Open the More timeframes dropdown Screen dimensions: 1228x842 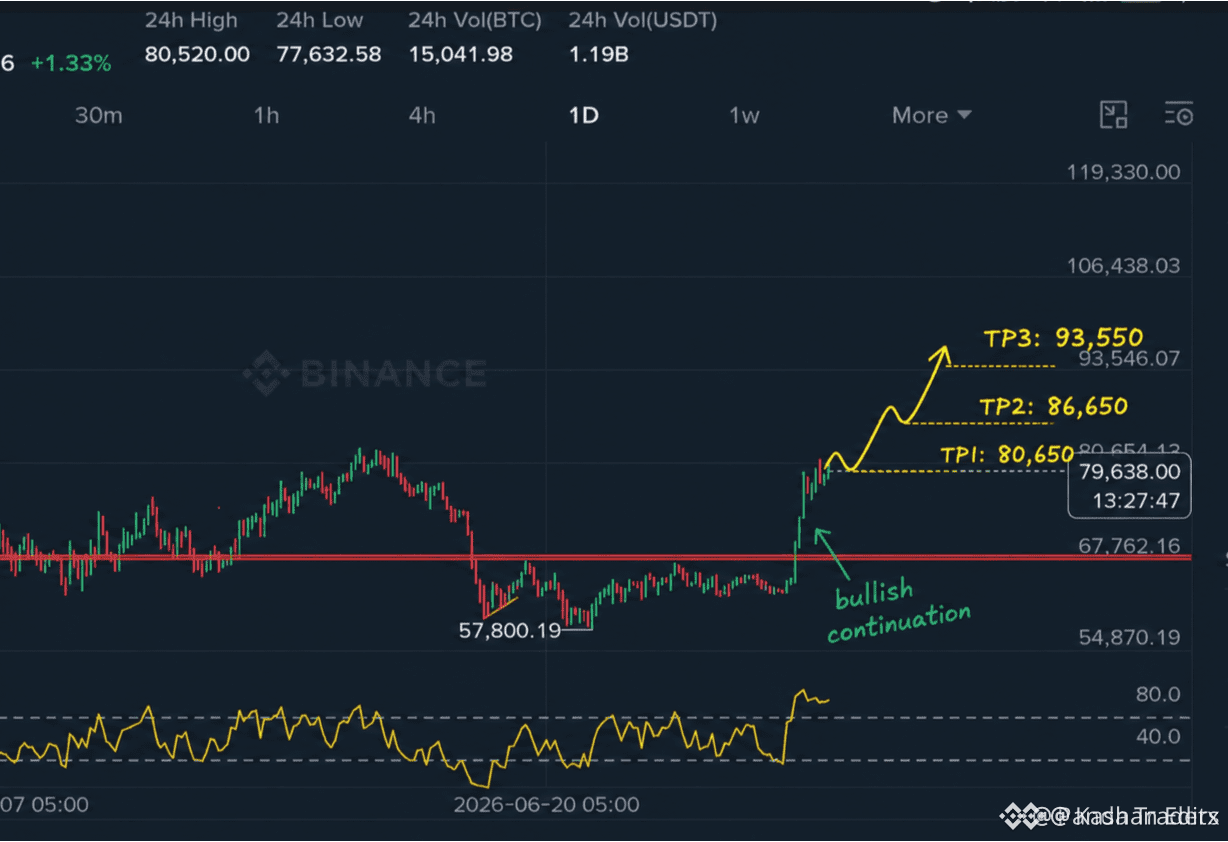coord(932,115)
